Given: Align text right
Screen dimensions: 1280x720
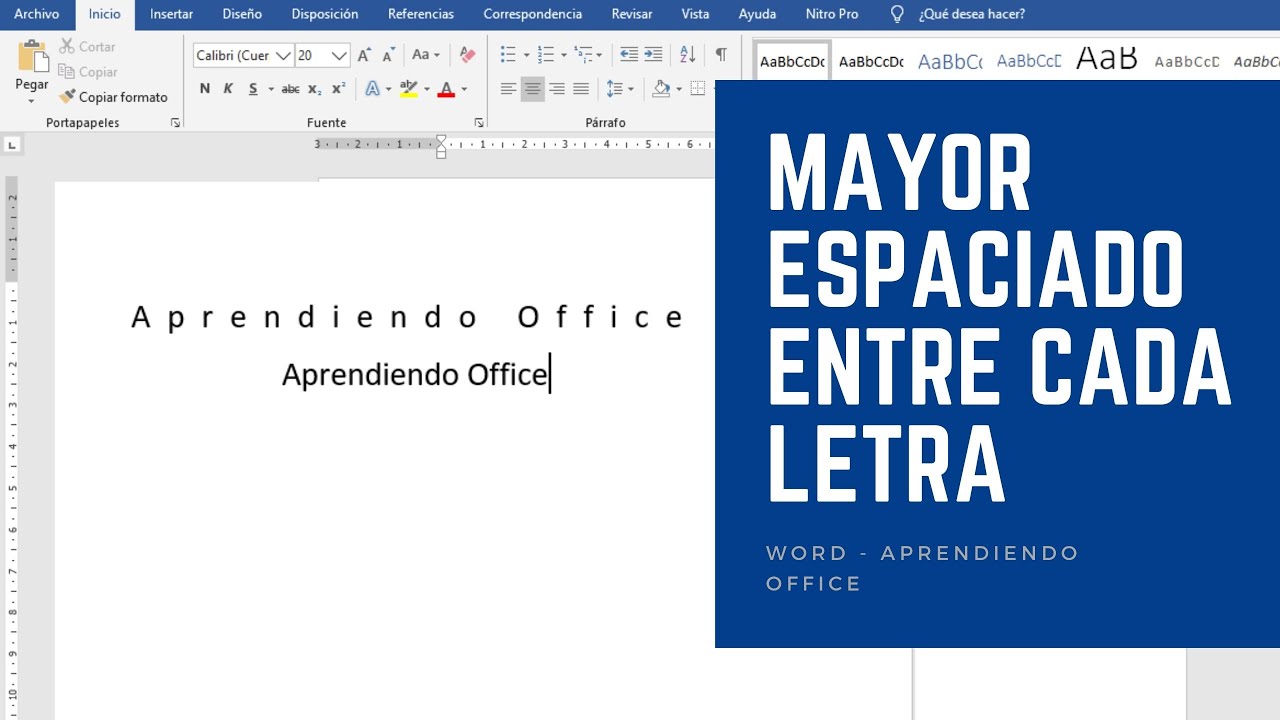Looking at the screenshot, I should pos(556,89).
